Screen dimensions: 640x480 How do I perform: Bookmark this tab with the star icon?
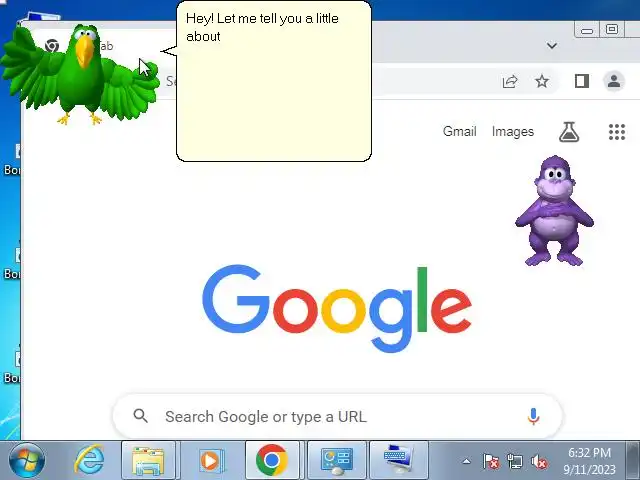tap(542, 81)
